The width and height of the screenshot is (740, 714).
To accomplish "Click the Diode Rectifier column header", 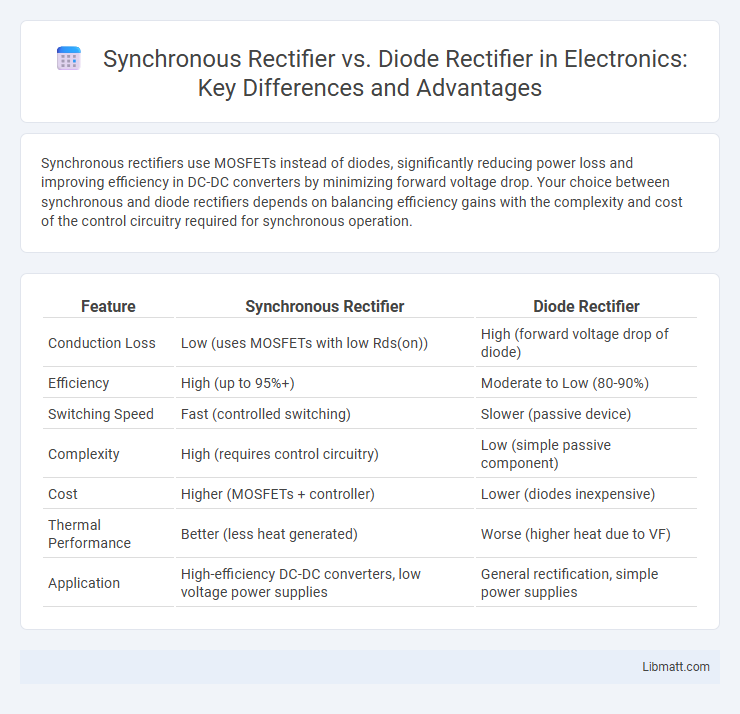I will 586,306.
